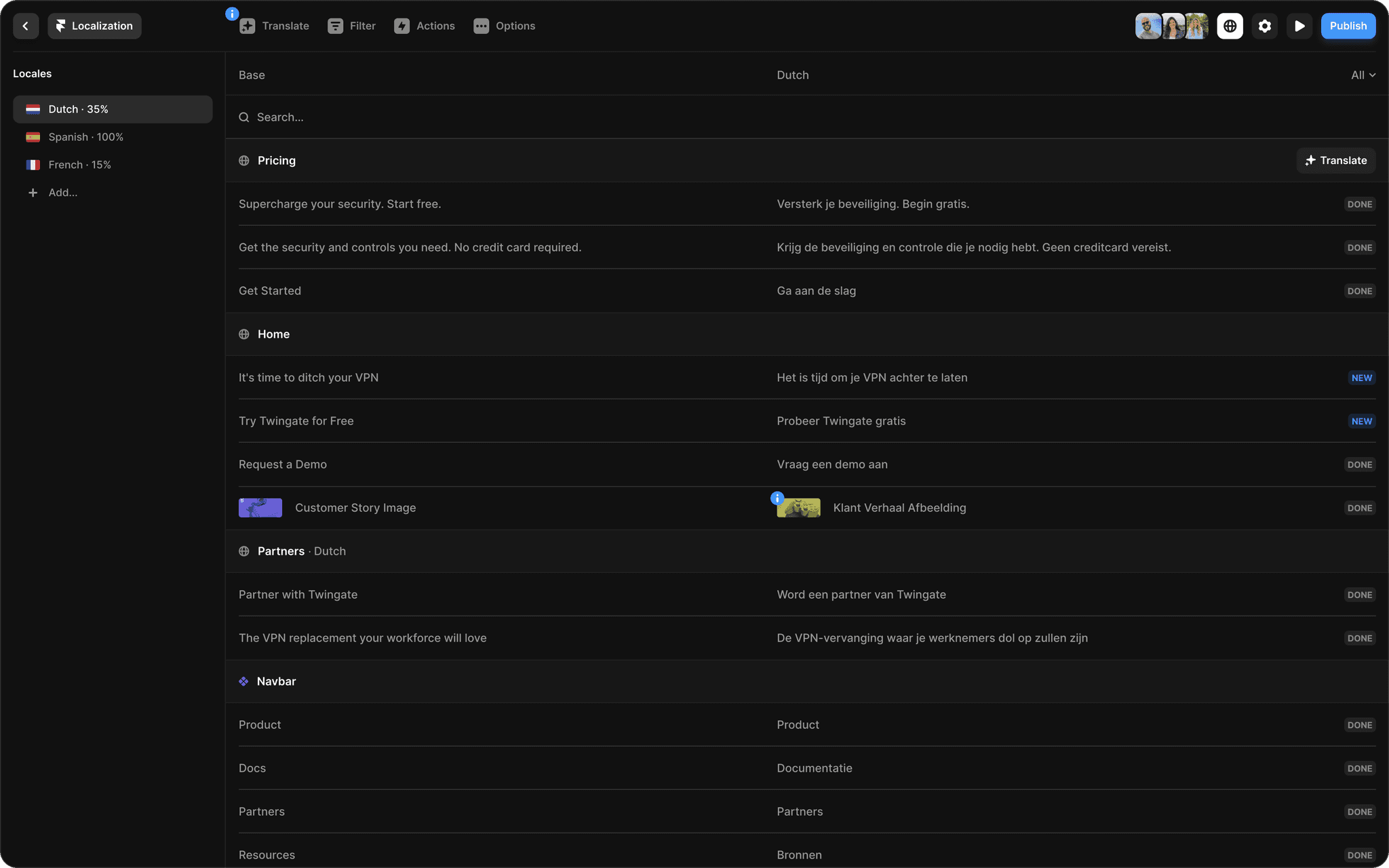Select the Spanish · 100% locale
Viewport: 1389px width, 868px height.
[x=113, y=137]
